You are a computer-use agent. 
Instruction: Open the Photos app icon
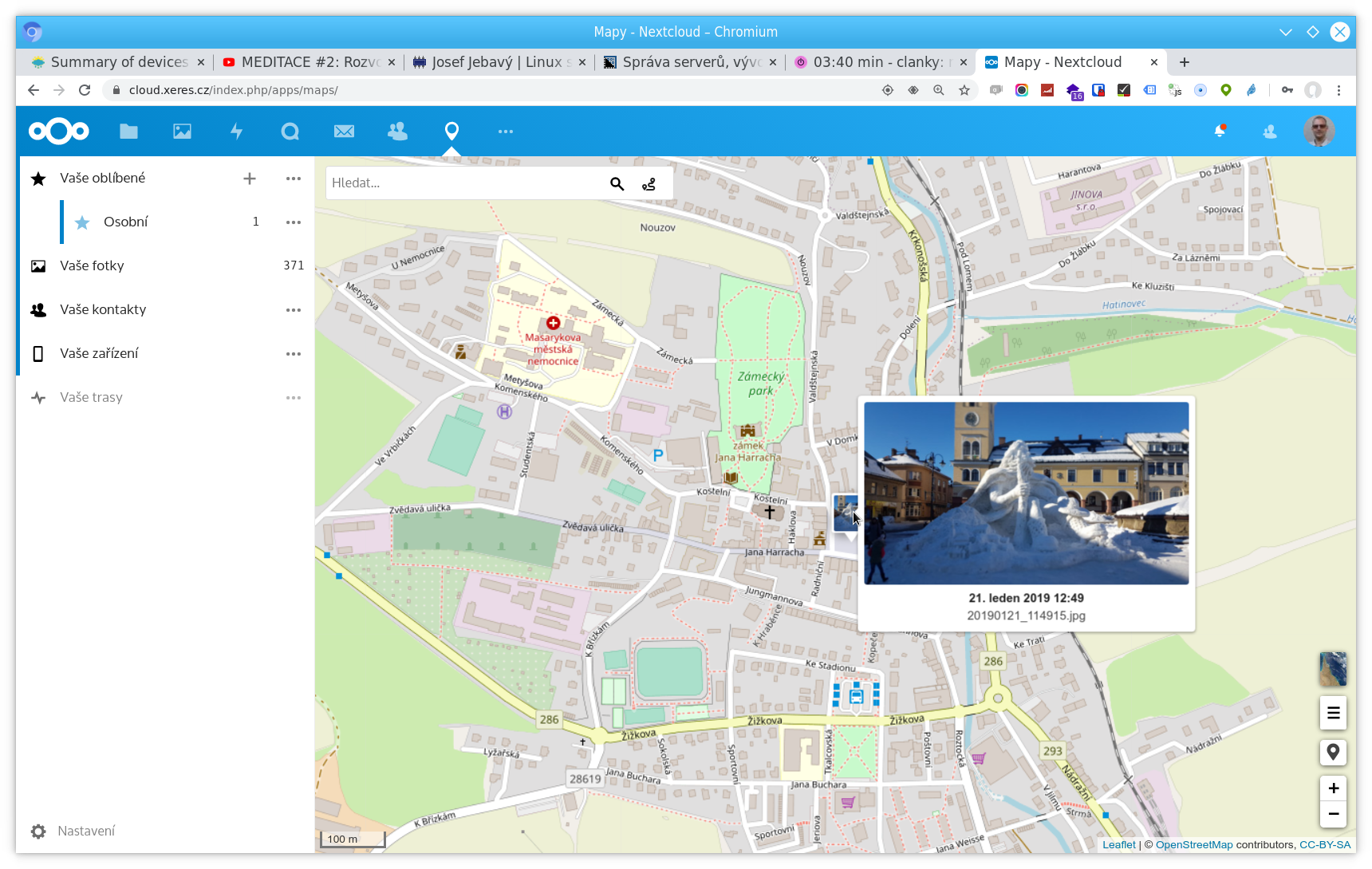pyautogui.click(x=182, y=132)
